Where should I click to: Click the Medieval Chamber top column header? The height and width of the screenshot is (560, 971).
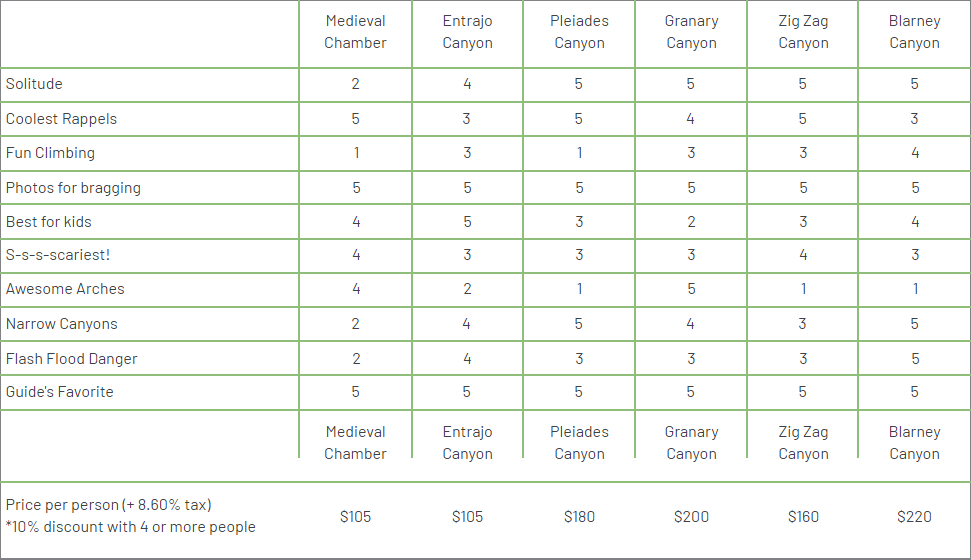355,32
